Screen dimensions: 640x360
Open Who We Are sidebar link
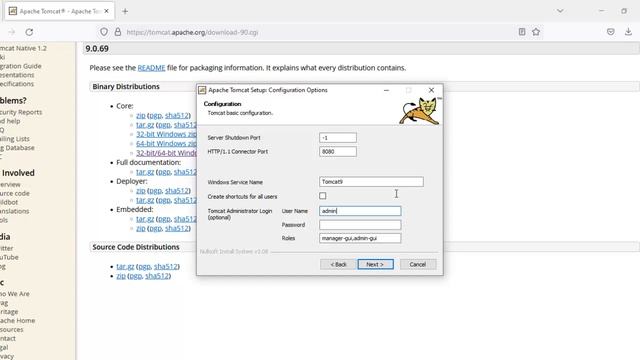pyautogui.click(x=15, y=293)
